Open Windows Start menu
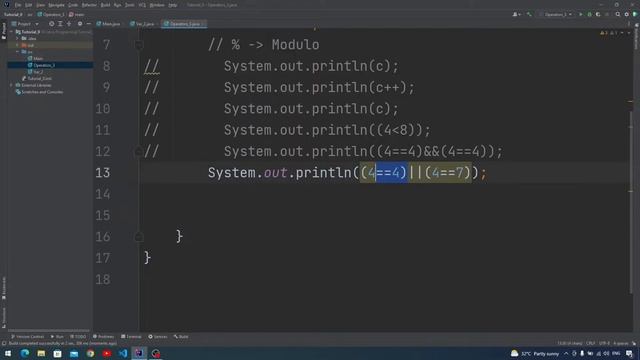The image size is (640, 360). 8,353
